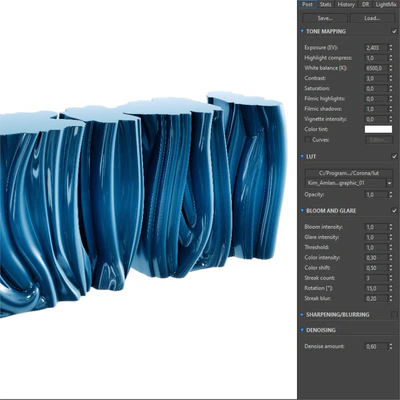Click the Rotation value field
This screenshot has height=400, width=400.
[x=376, y=288]
